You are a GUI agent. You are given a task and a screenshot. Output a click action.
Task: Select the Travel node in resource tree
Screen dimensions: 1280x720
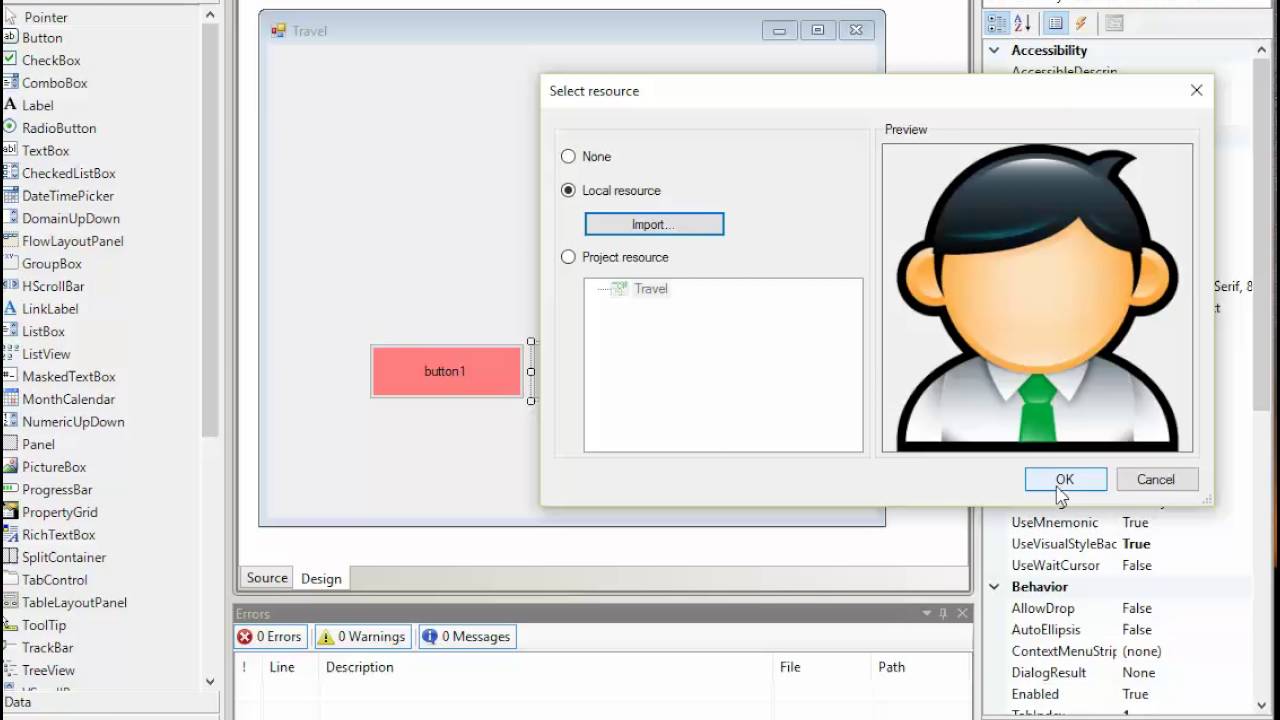(x=650, y=288)
